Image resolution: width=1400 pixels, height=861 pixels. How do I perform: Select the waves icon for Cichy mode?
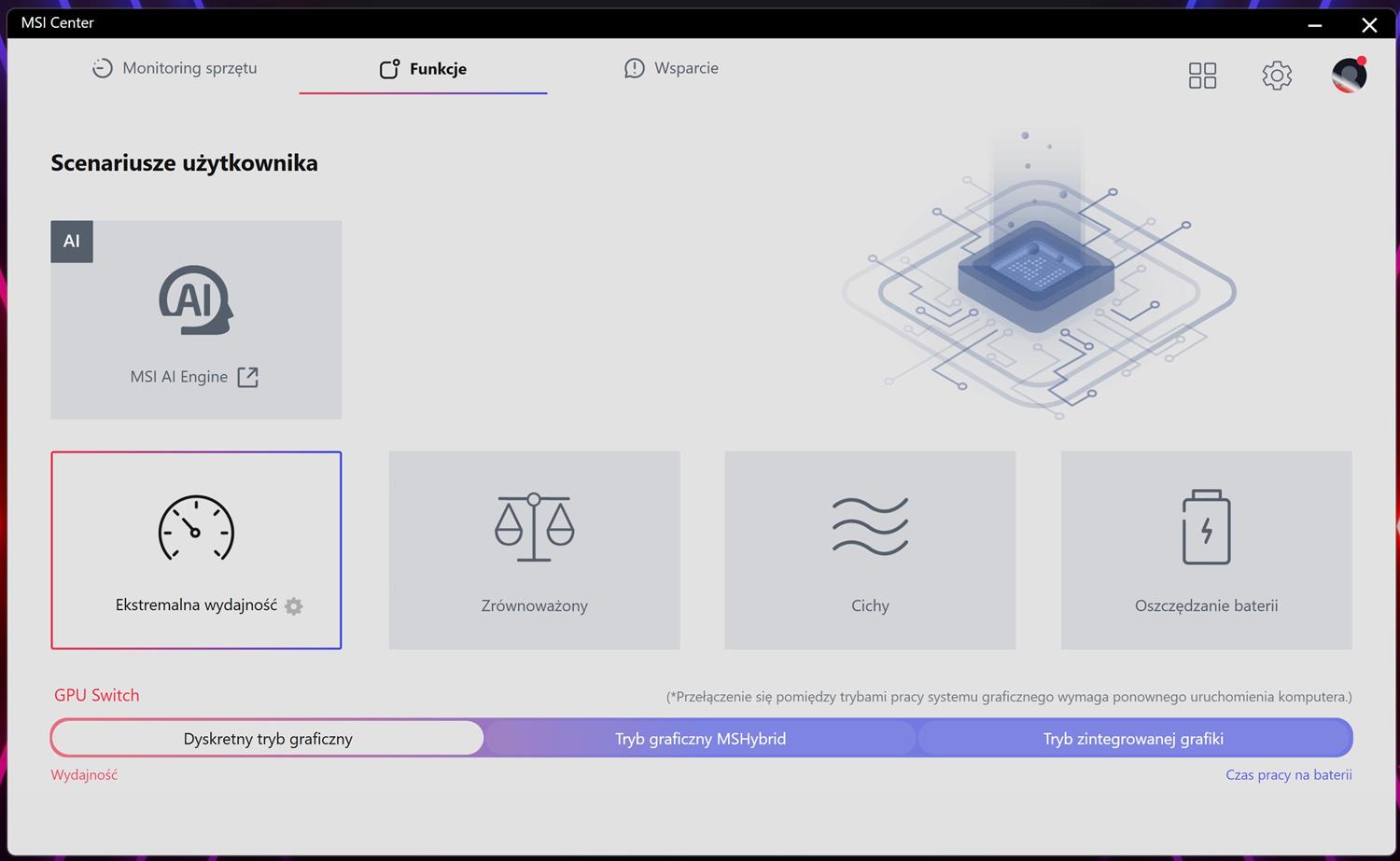[x=870, y=526]
